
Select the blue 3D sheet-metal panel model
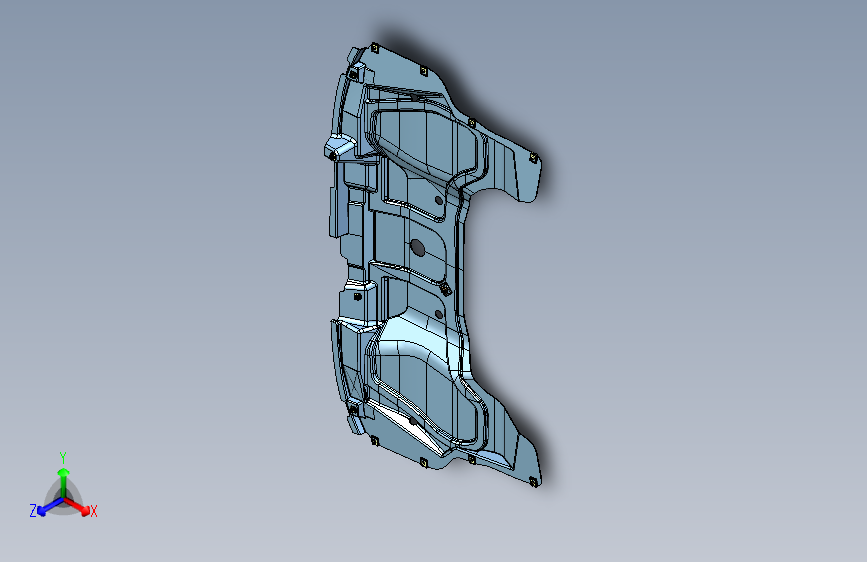(x=432, y=264)
